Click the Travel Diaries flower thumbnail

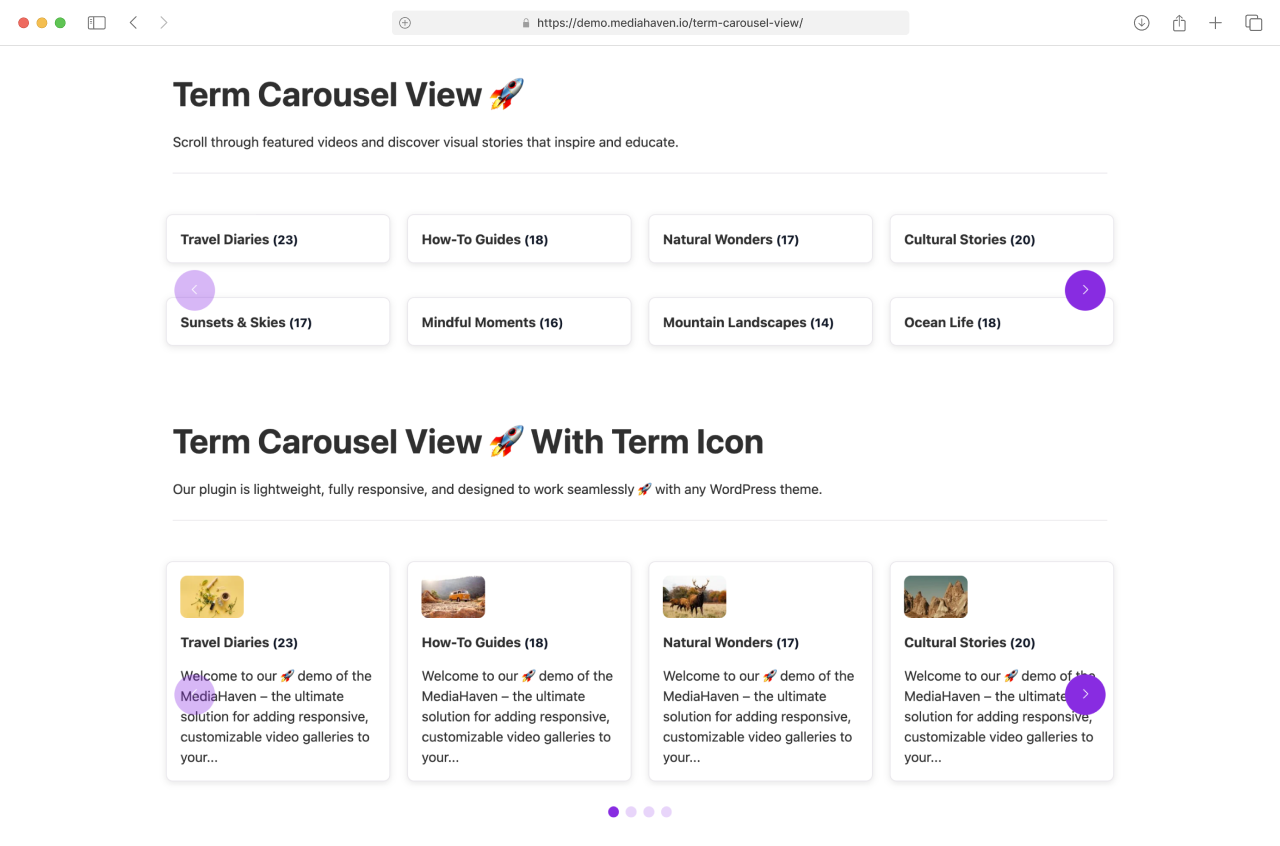212,597
